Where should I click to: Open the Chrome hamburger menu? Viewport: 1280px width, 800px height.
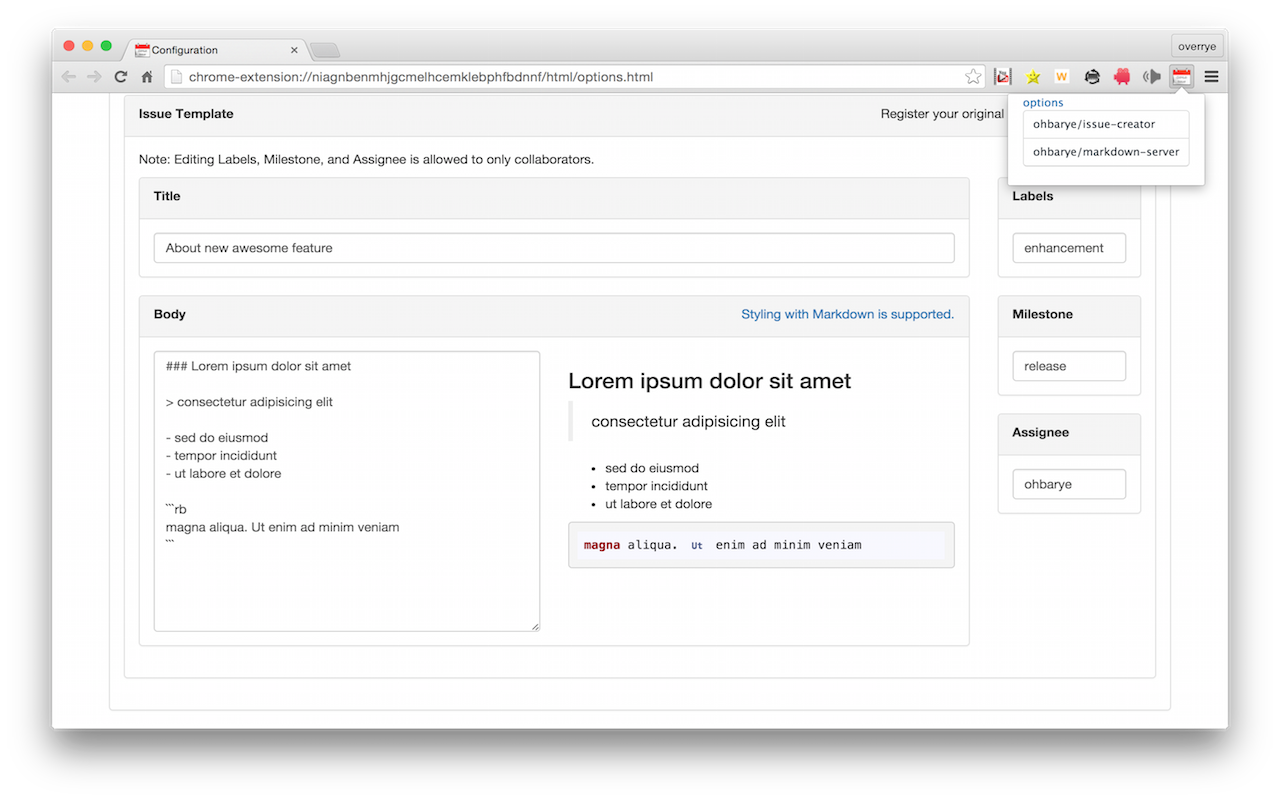pyautogui.click(x=1211, y=77)
